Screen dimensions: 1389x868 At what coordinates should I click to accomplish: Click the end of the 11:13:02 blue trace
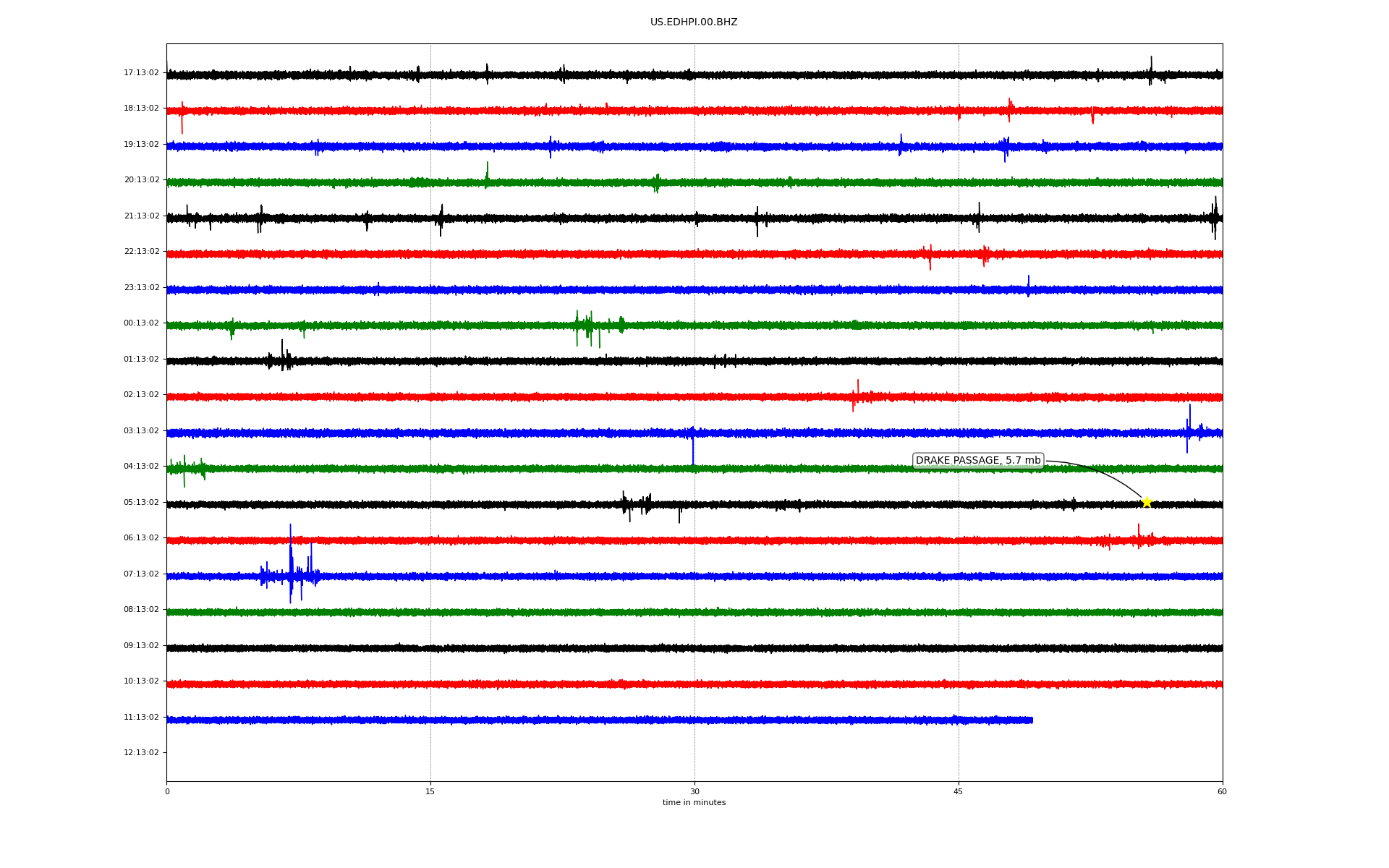(x=1032, y=720)
